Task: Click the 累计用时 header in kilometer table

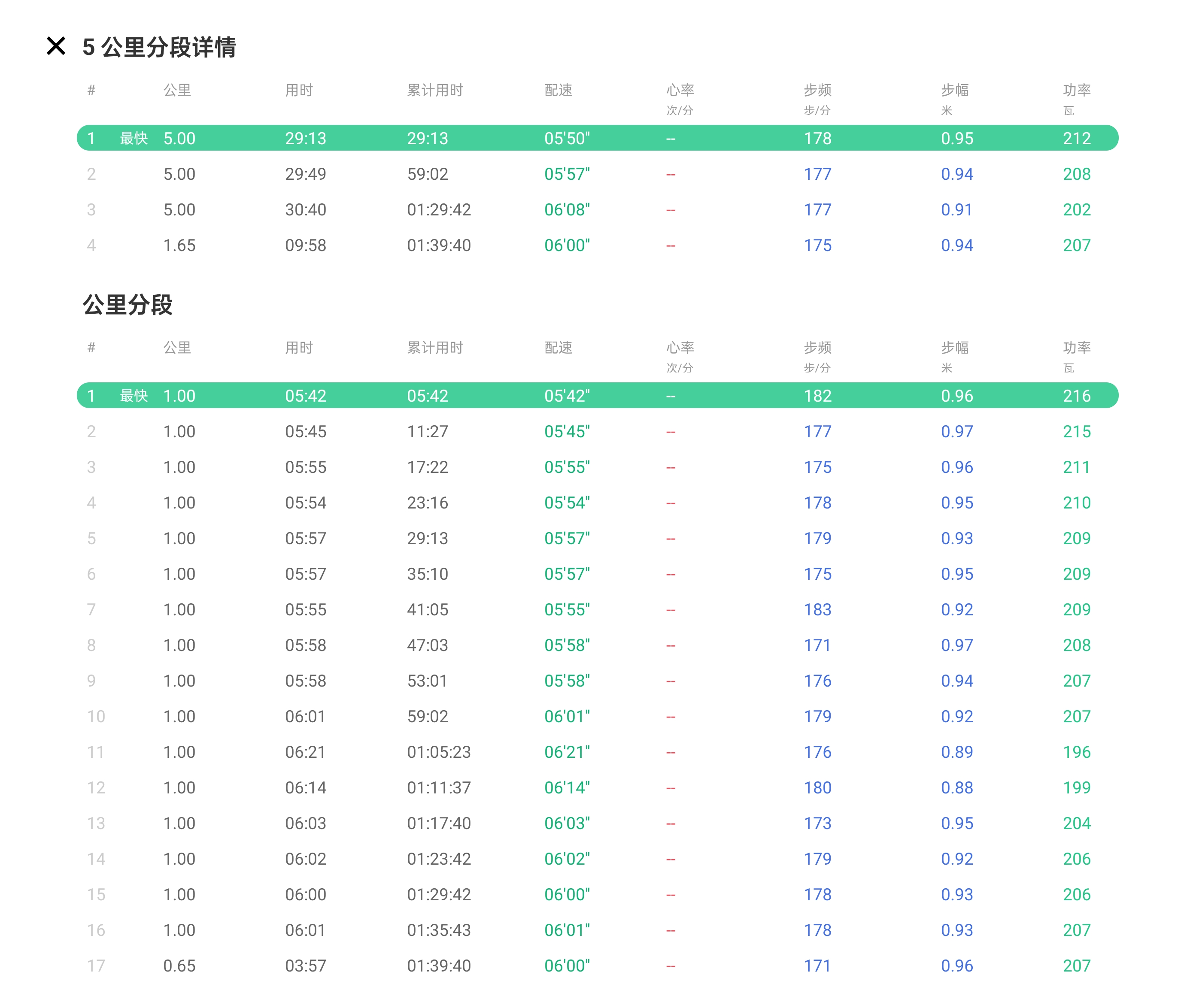Action: tap(434, 348)
